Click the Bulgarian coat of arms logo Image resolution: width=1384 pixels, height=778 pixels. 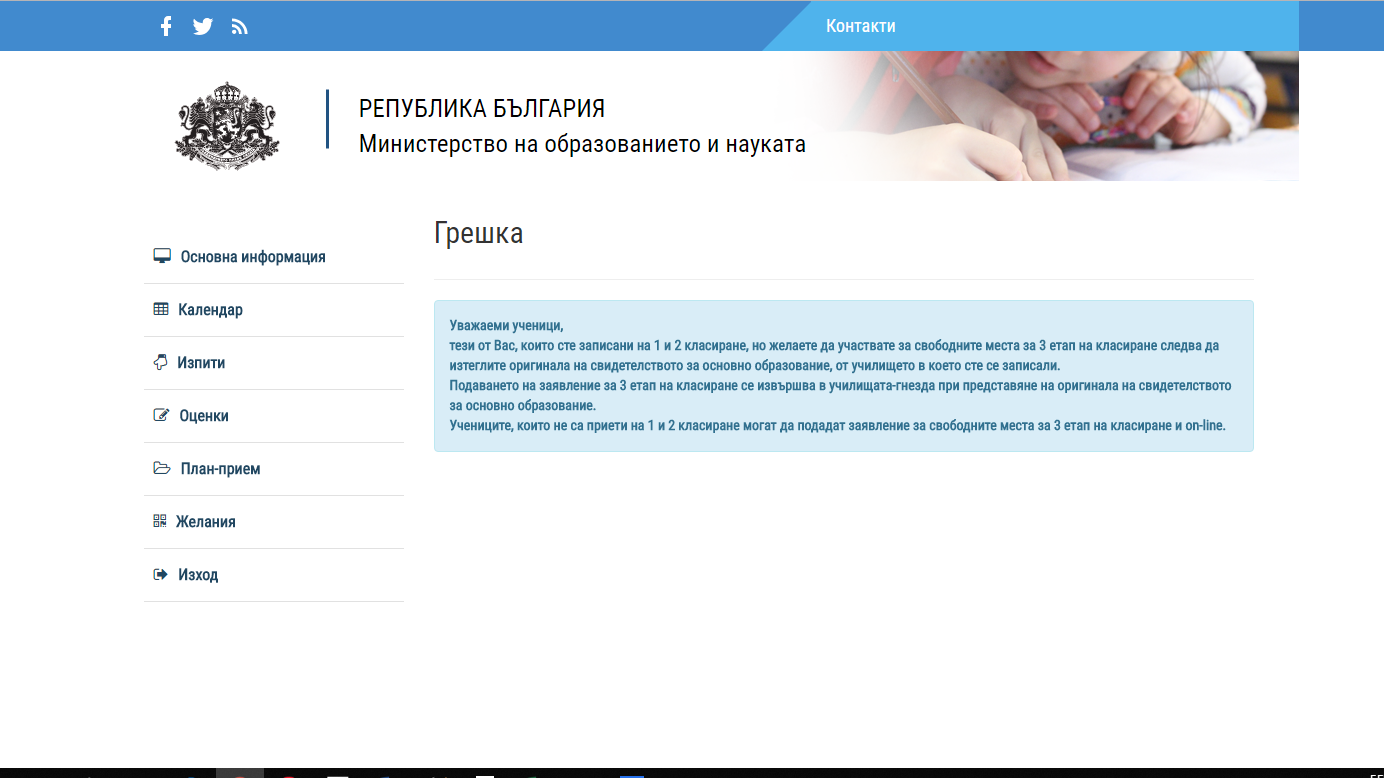point(227,126)
